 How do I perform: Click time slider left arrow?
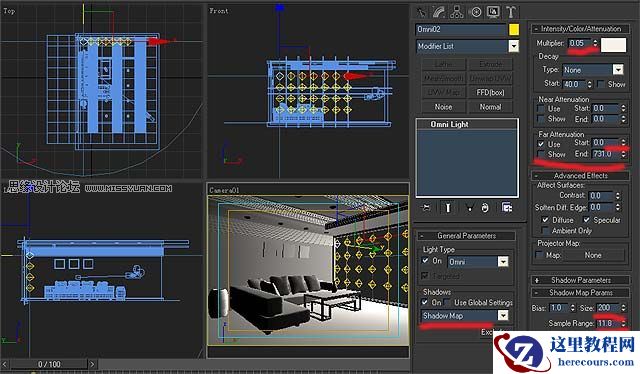[5, 364]
